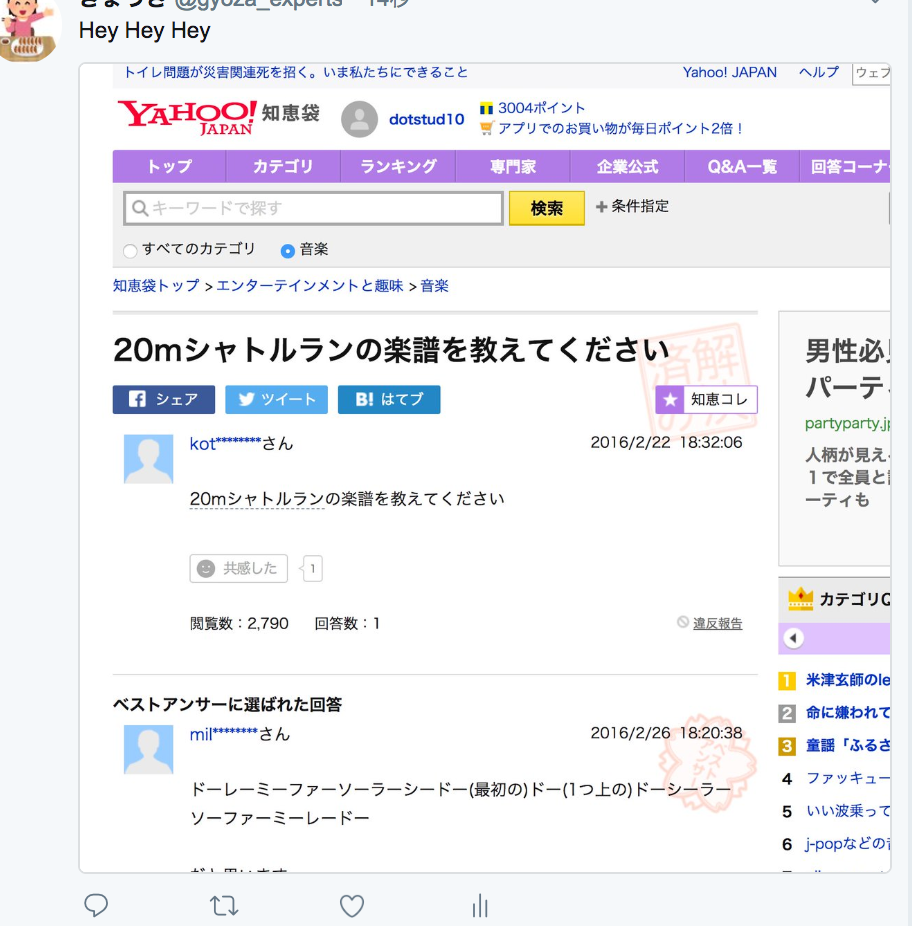Open the トップ navigation tab
912x926 pixels.
click(169, 167)
